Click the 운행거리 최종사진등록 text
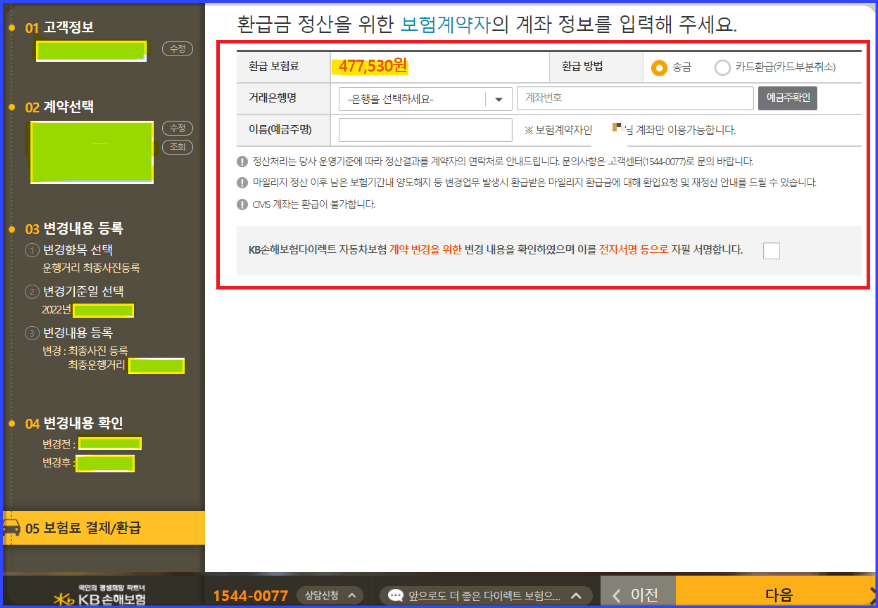The image size is (878, 608). (x=91, y=268)
